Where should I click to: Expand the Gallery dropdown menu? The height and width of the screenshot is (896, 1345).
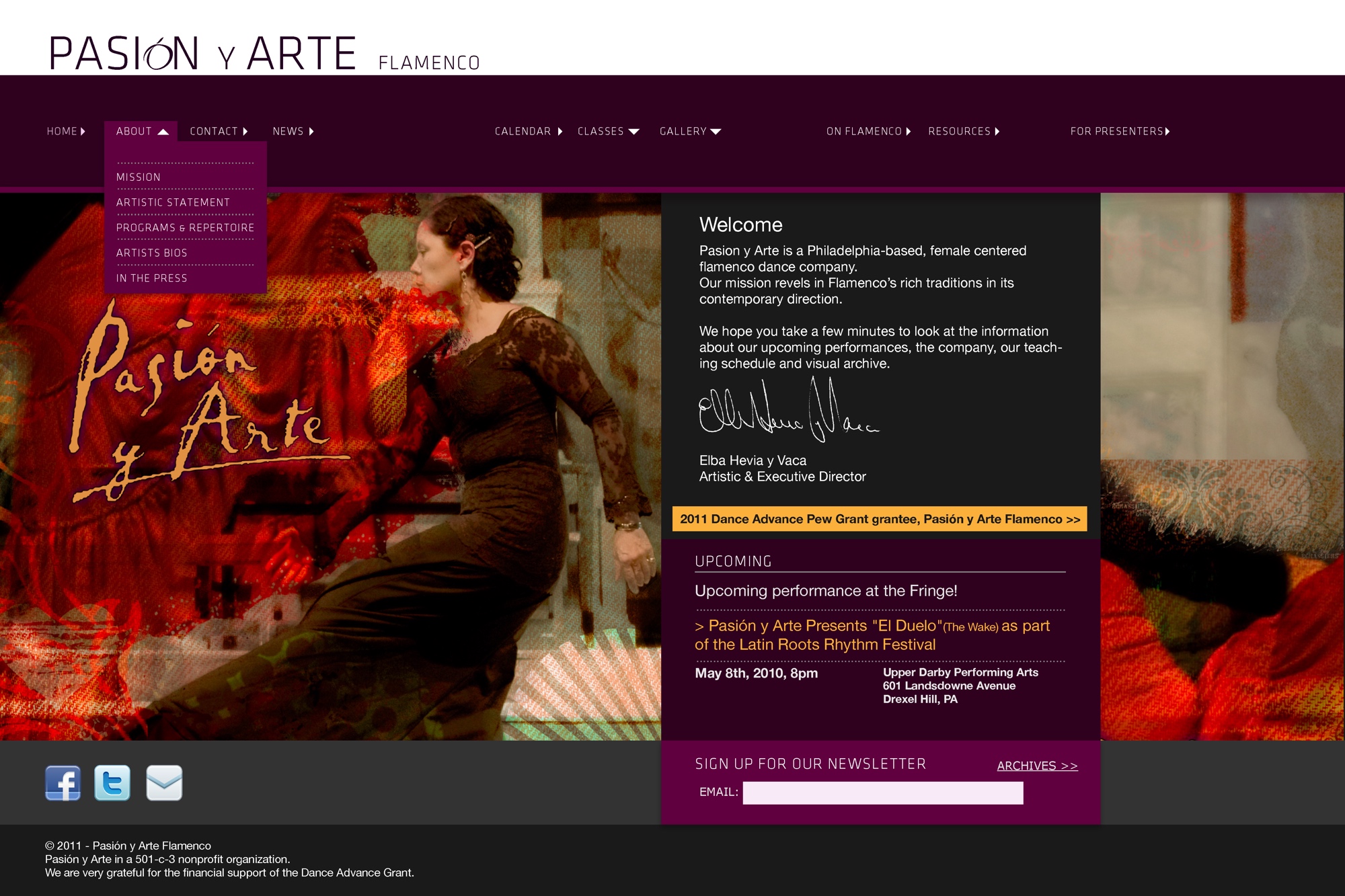coord(690,131)
